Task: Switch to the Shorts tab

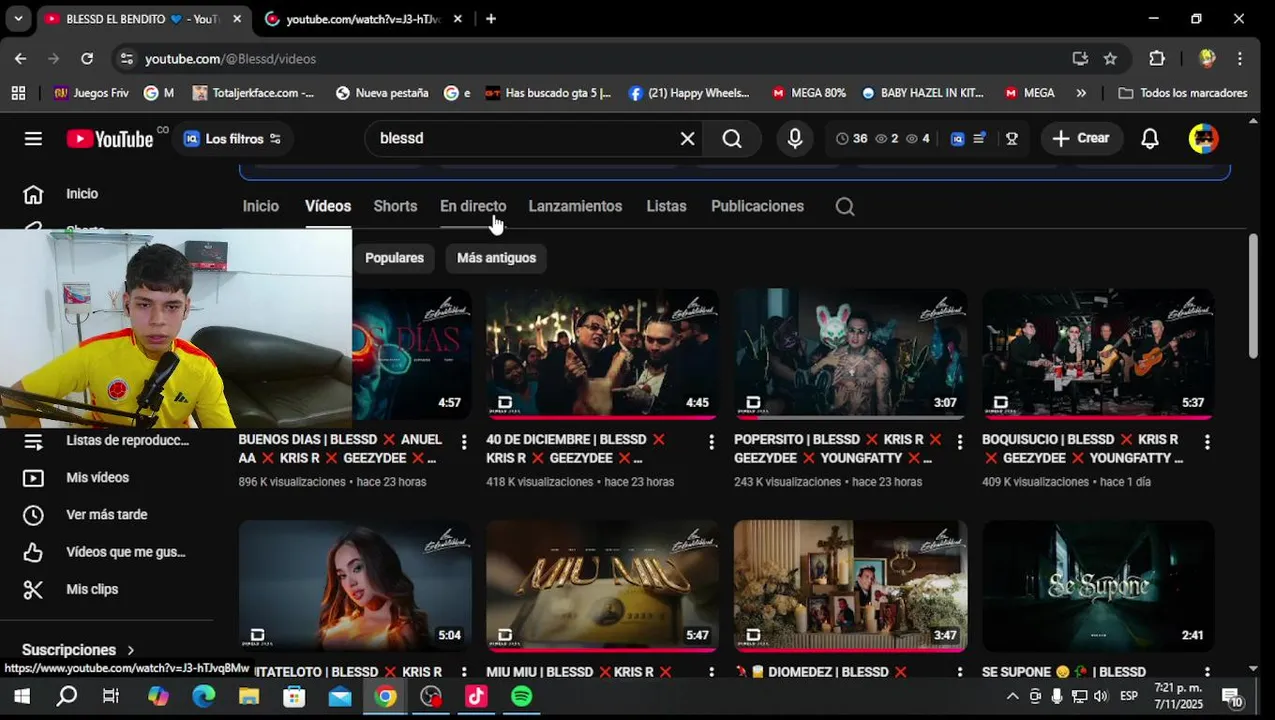Action: point(395,207)
